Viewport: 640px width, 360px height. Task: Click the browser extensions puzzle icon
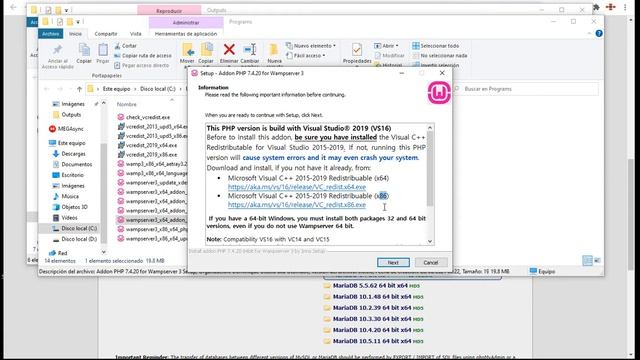coord(597,7)
